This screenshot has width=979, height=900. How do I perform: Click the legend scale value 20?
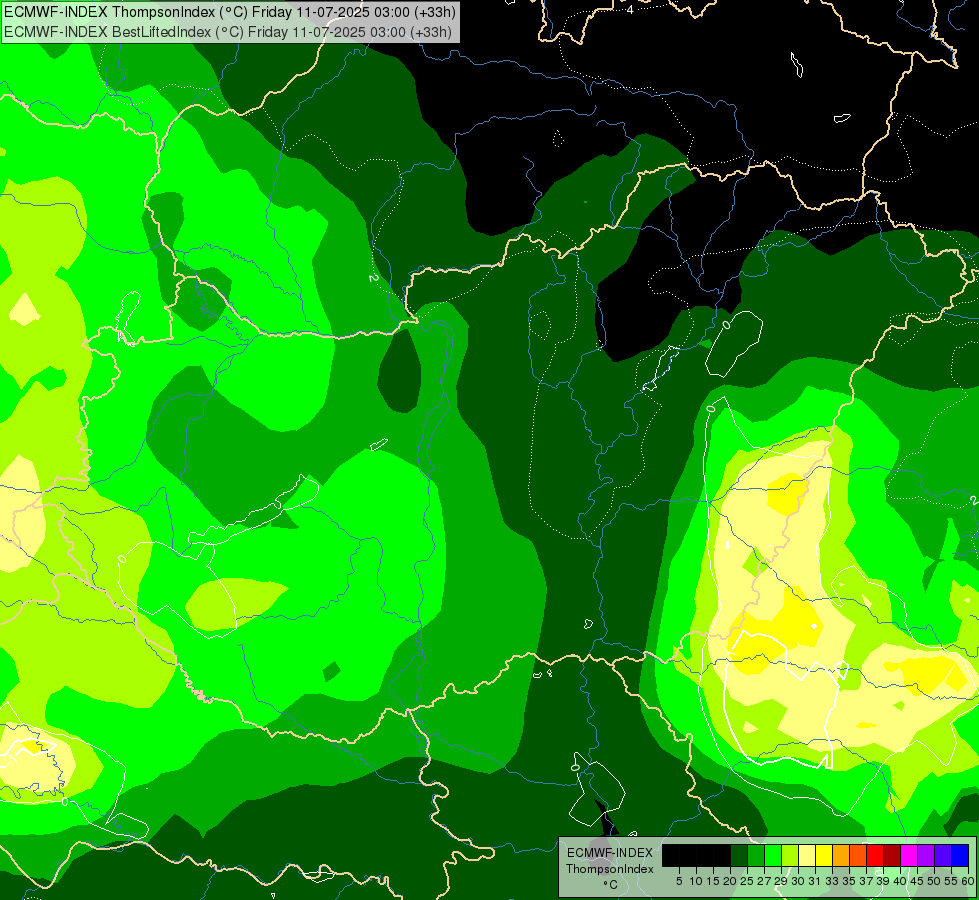pyautogui.click(x=730, y=881)
